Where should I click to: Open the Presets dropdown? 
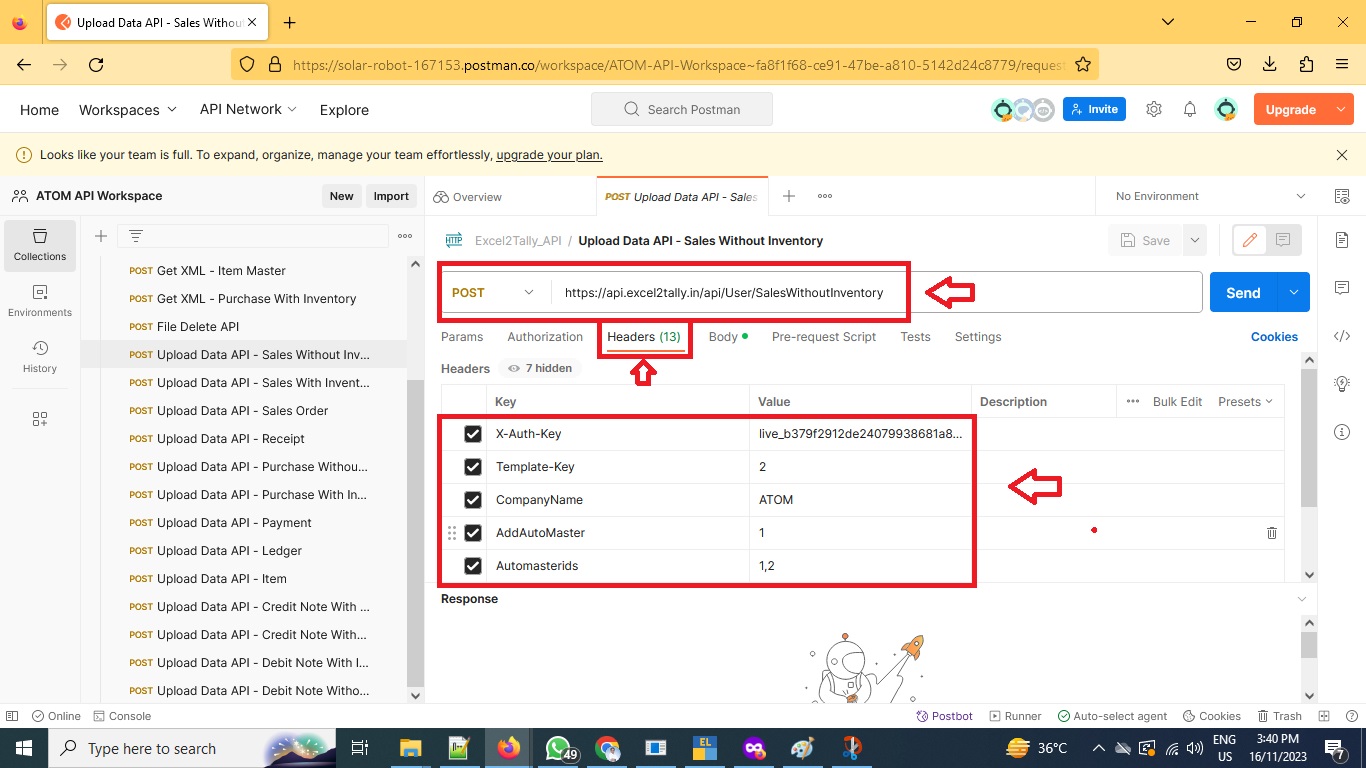[x=1245, y=401]
